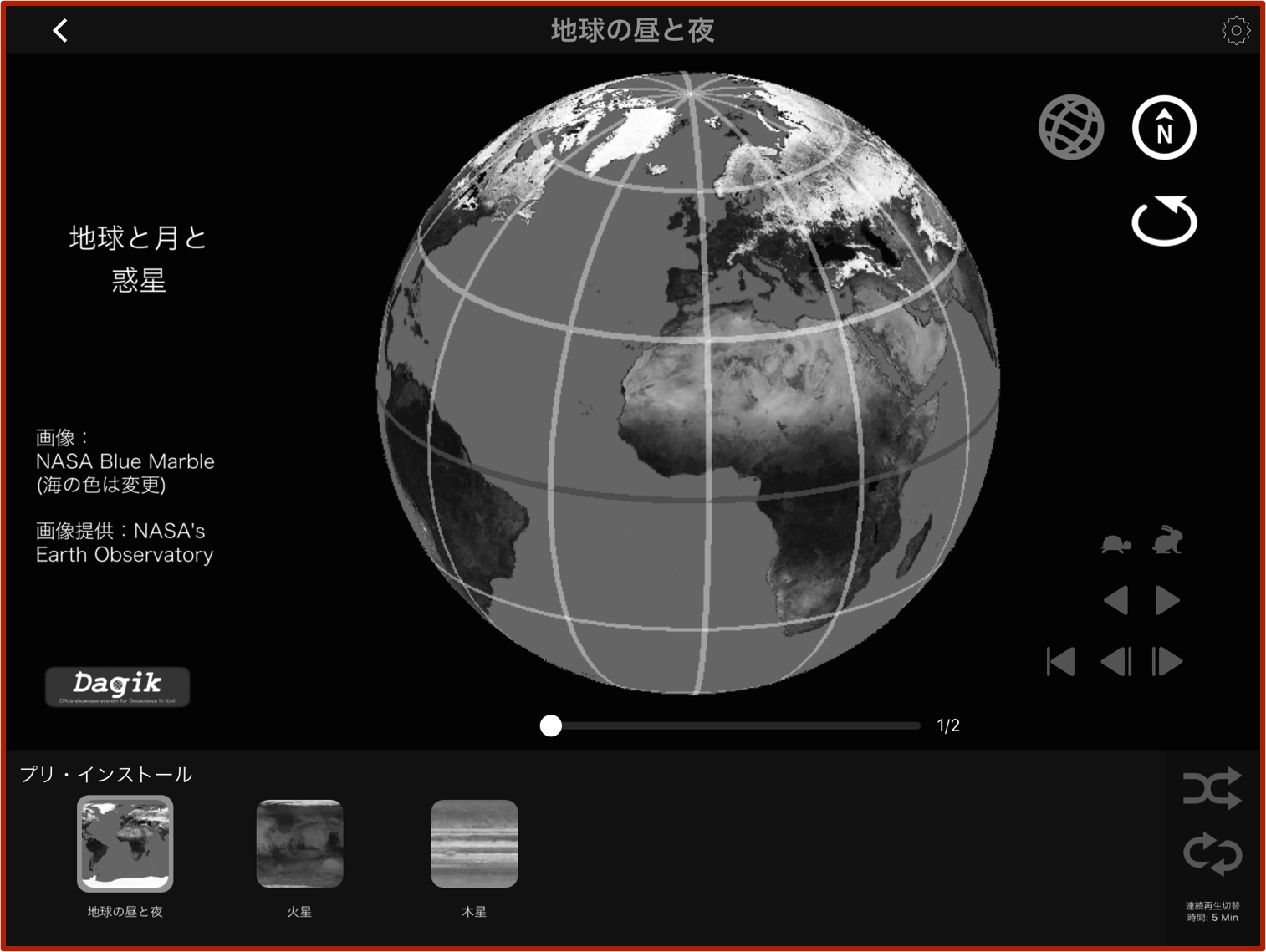Speed up playback with the rabbit icon
Viewport: 1266px width, 952px height.
[1167, 542]
